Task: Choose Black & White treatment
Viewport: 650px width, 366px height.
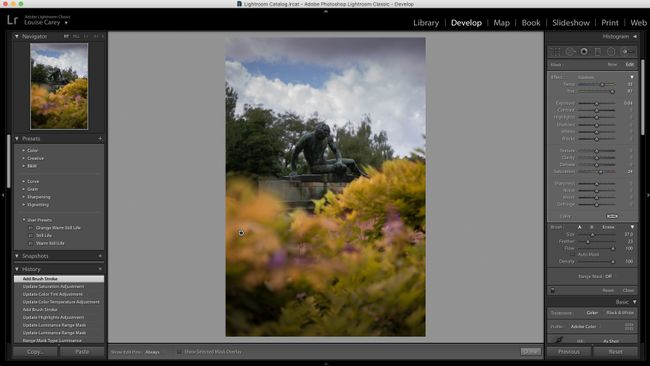Action: [620, 313]
